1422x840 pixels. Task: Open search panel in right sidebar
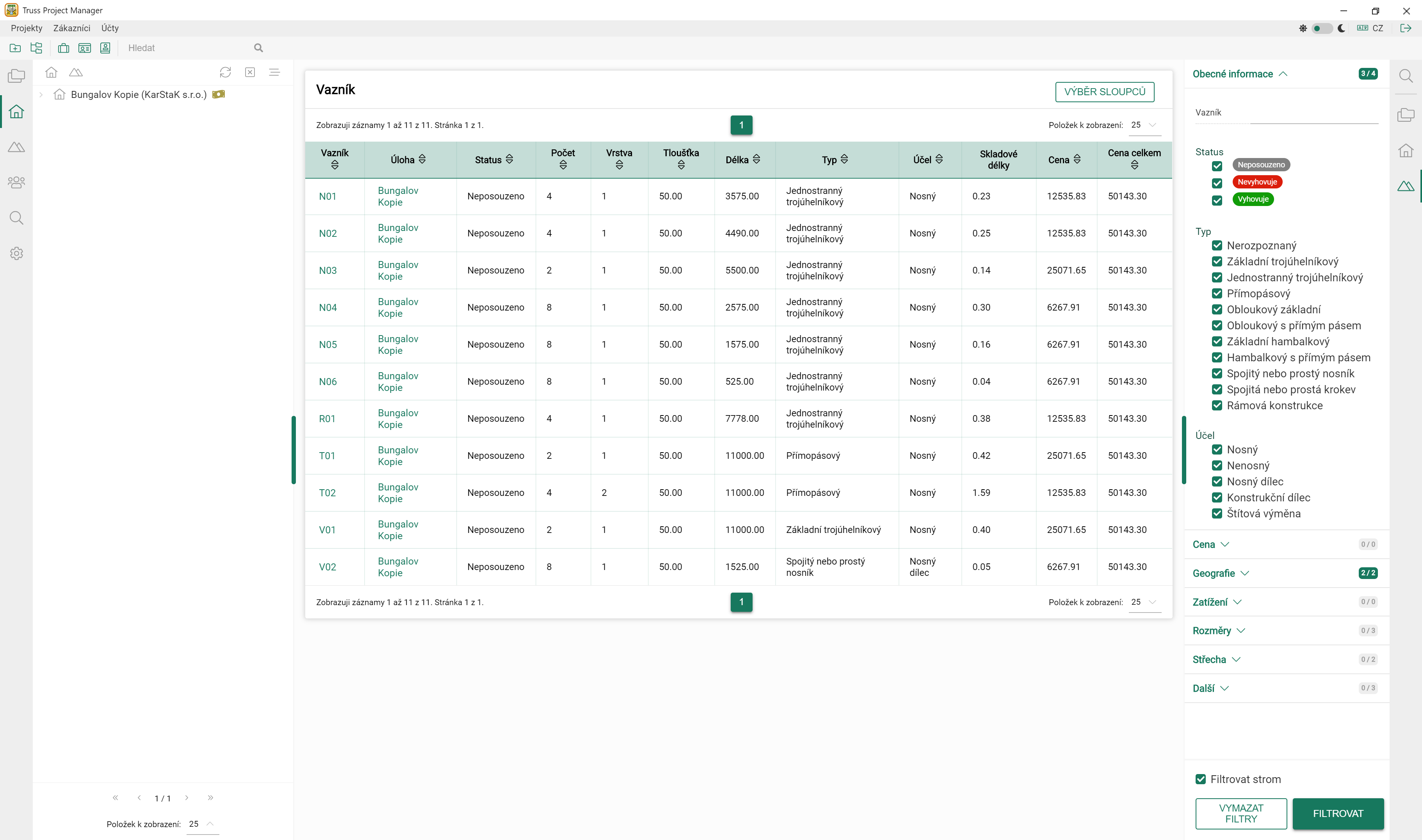pyautogui.click(x=1406, y=76)
